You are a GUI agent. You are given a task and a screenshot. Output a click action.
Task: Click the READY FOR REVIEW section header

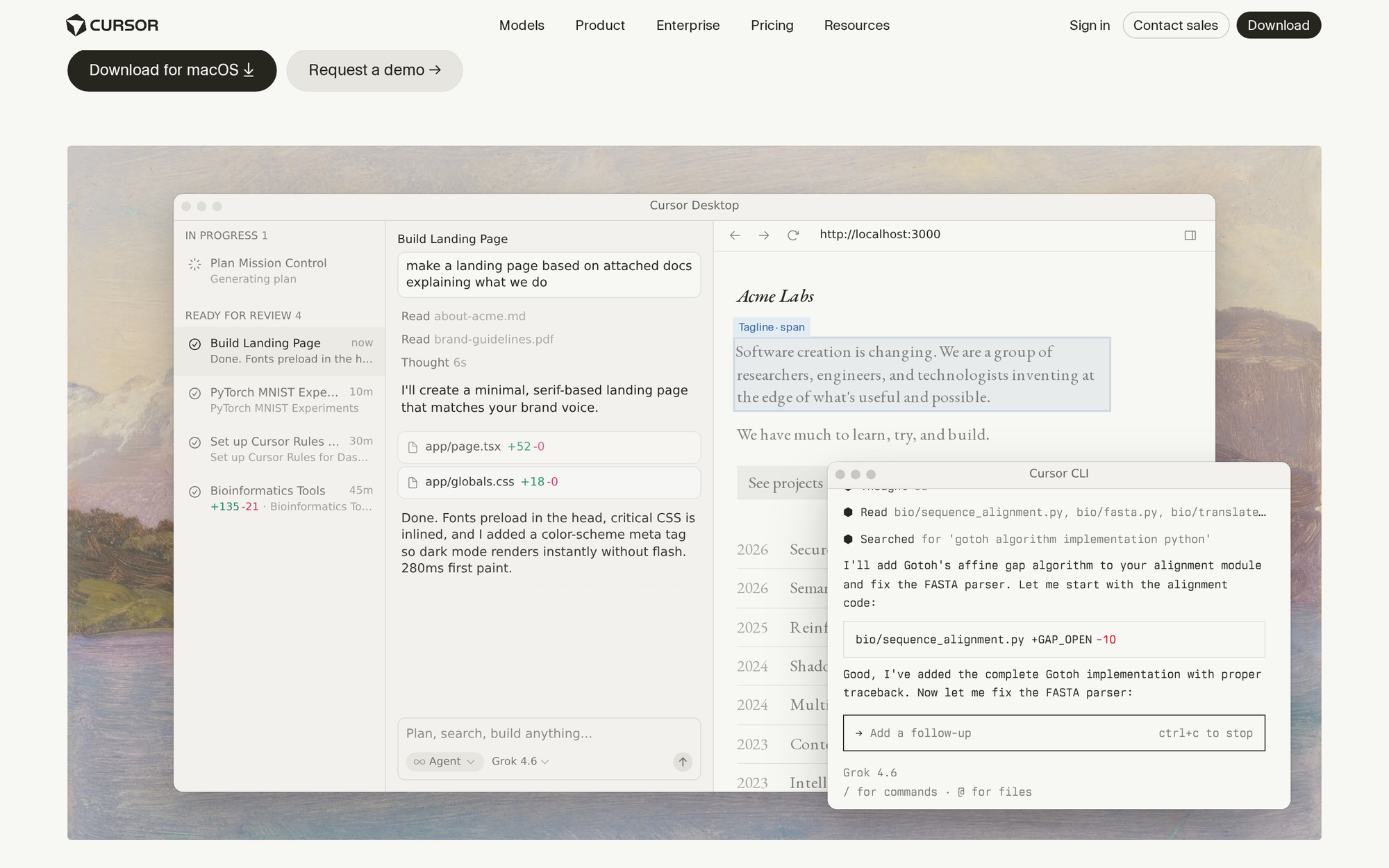[243, 315]
